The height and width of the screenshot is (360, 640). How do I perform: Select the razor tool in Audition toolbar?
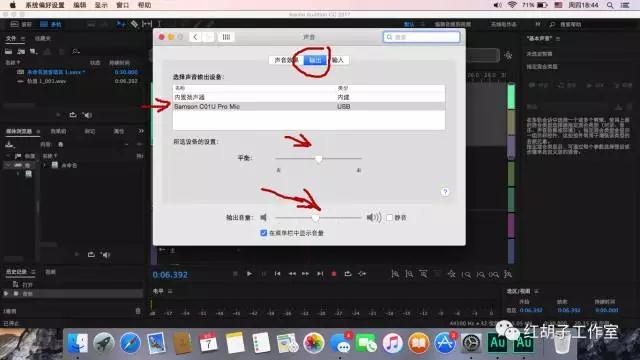click(134, 24)
